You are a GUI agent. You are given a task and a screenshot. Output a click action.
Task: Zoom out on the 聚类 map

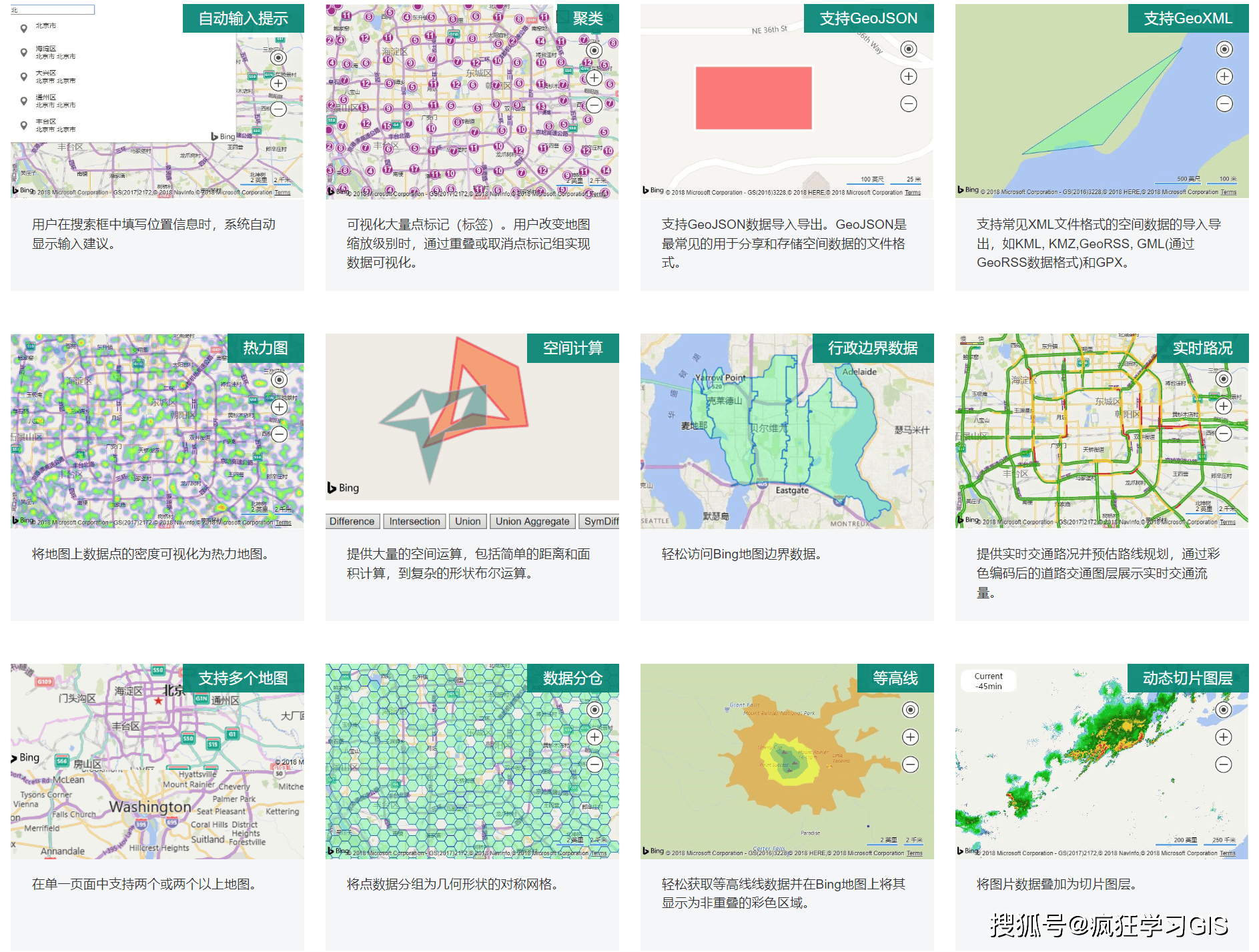[x=594, y=104]
